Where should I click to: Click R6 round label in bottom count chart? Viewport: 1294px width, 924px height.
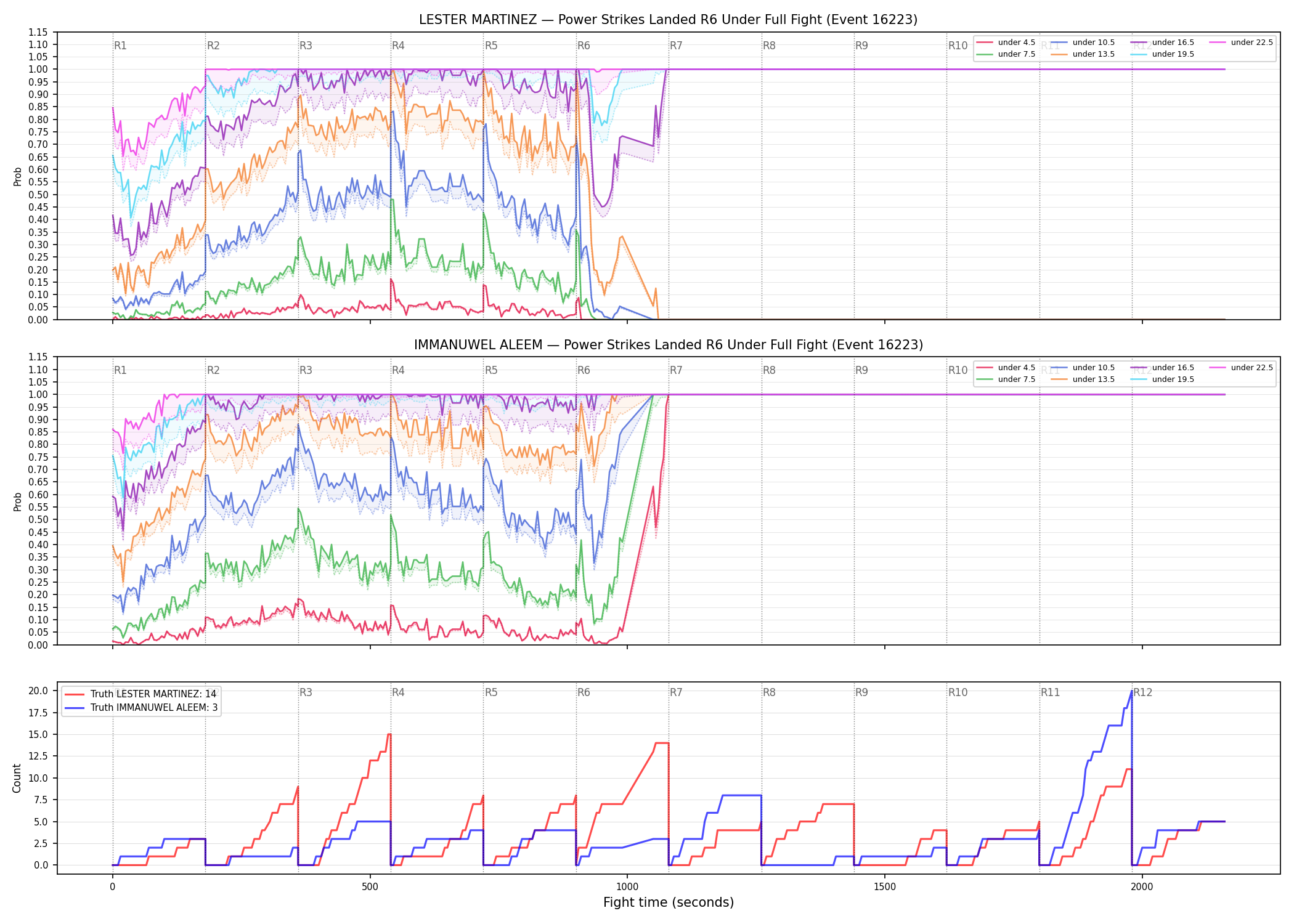click(x=584, y=692)
